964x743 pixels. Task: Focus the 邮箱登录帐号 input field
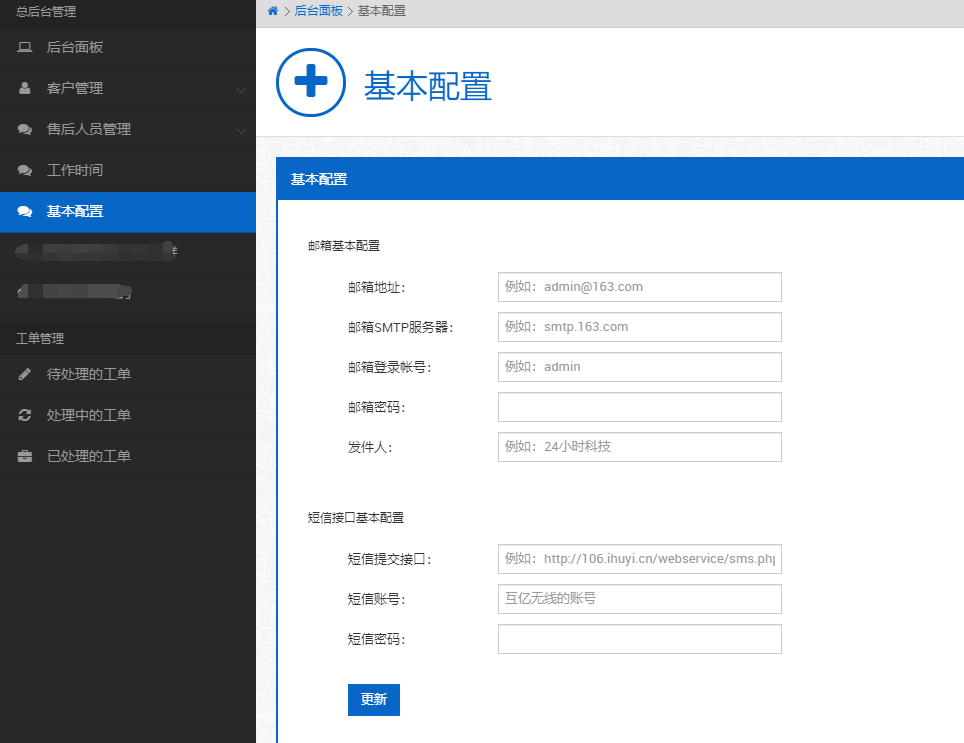coord(639,367)
